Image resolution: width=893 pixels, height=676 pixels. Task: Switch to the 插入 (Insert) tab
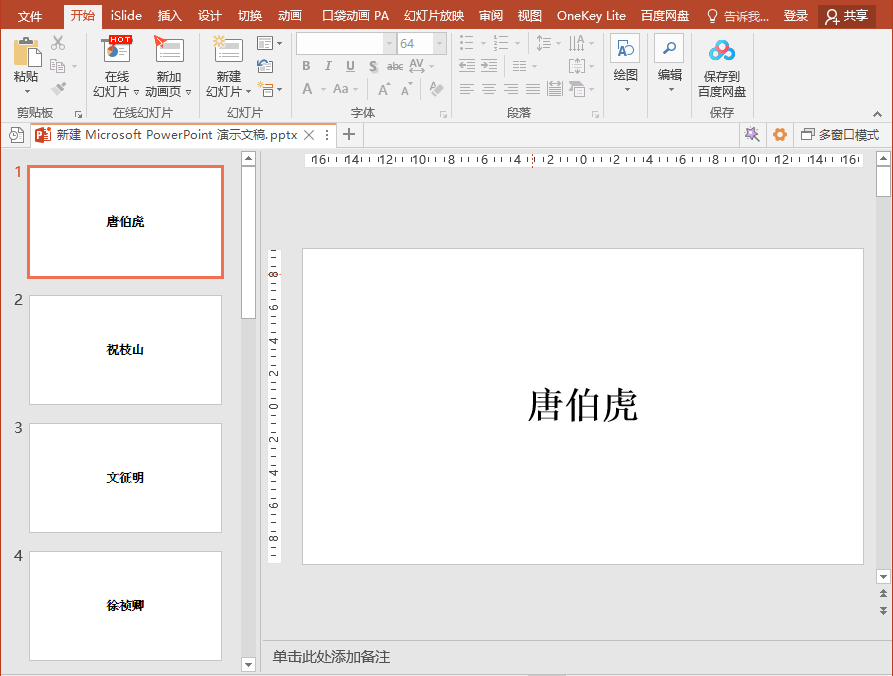(x=170, y=16)
